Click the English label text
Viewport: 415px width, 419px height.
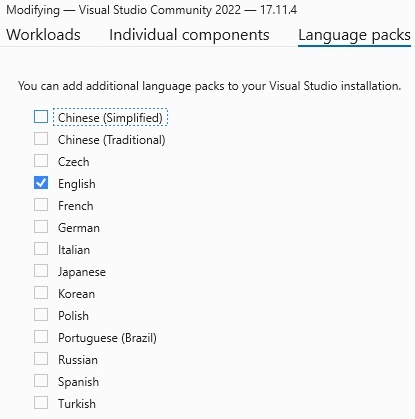coord(77,184)
